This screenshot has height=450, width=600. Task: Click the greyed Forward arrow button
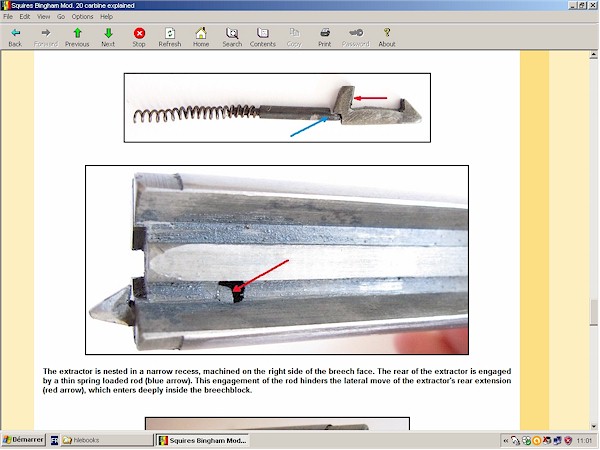coord(46,37)
